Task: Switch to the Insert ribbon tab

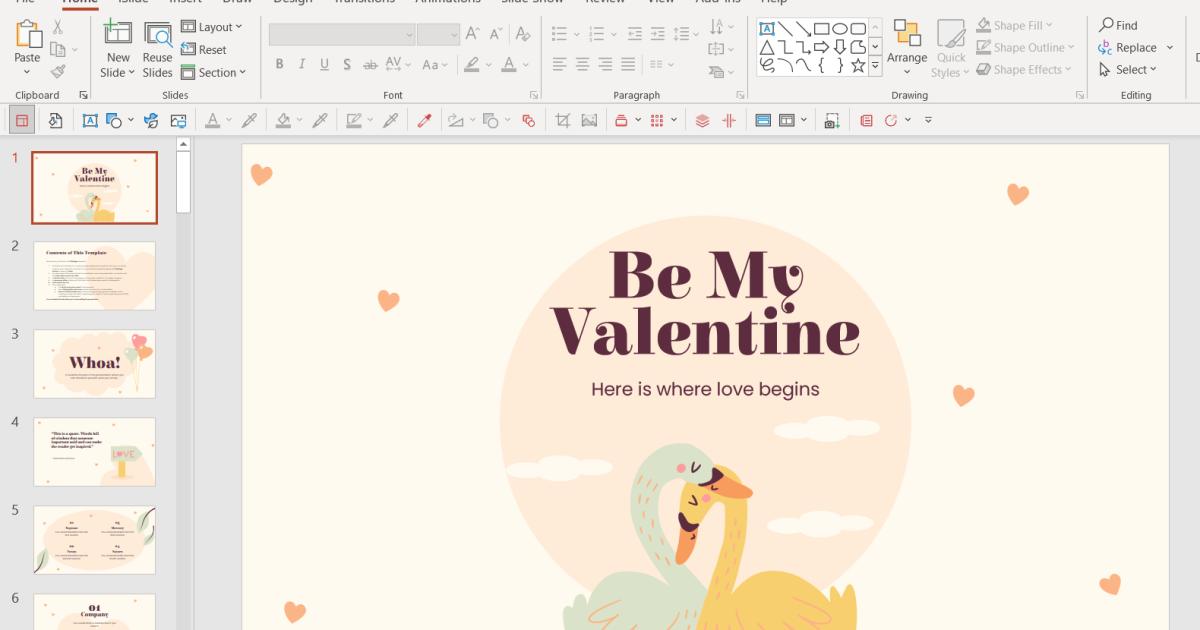Action: pos(184,3)
